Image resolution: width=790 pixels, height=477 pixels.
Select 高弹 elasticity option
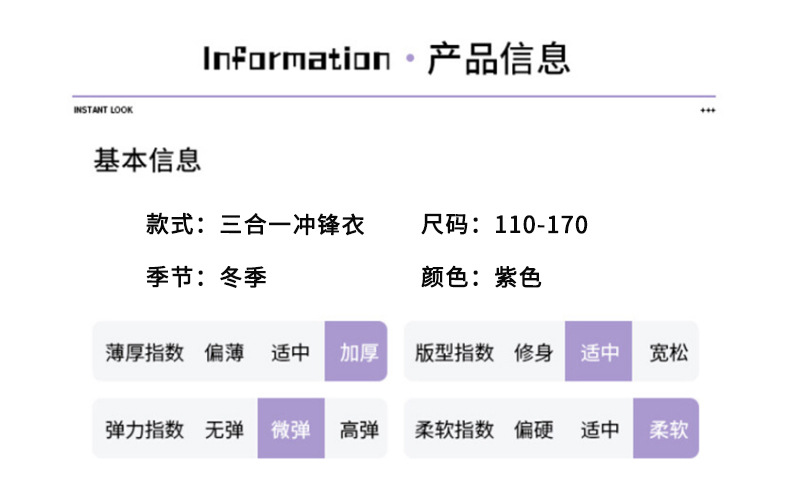(359, 429)
